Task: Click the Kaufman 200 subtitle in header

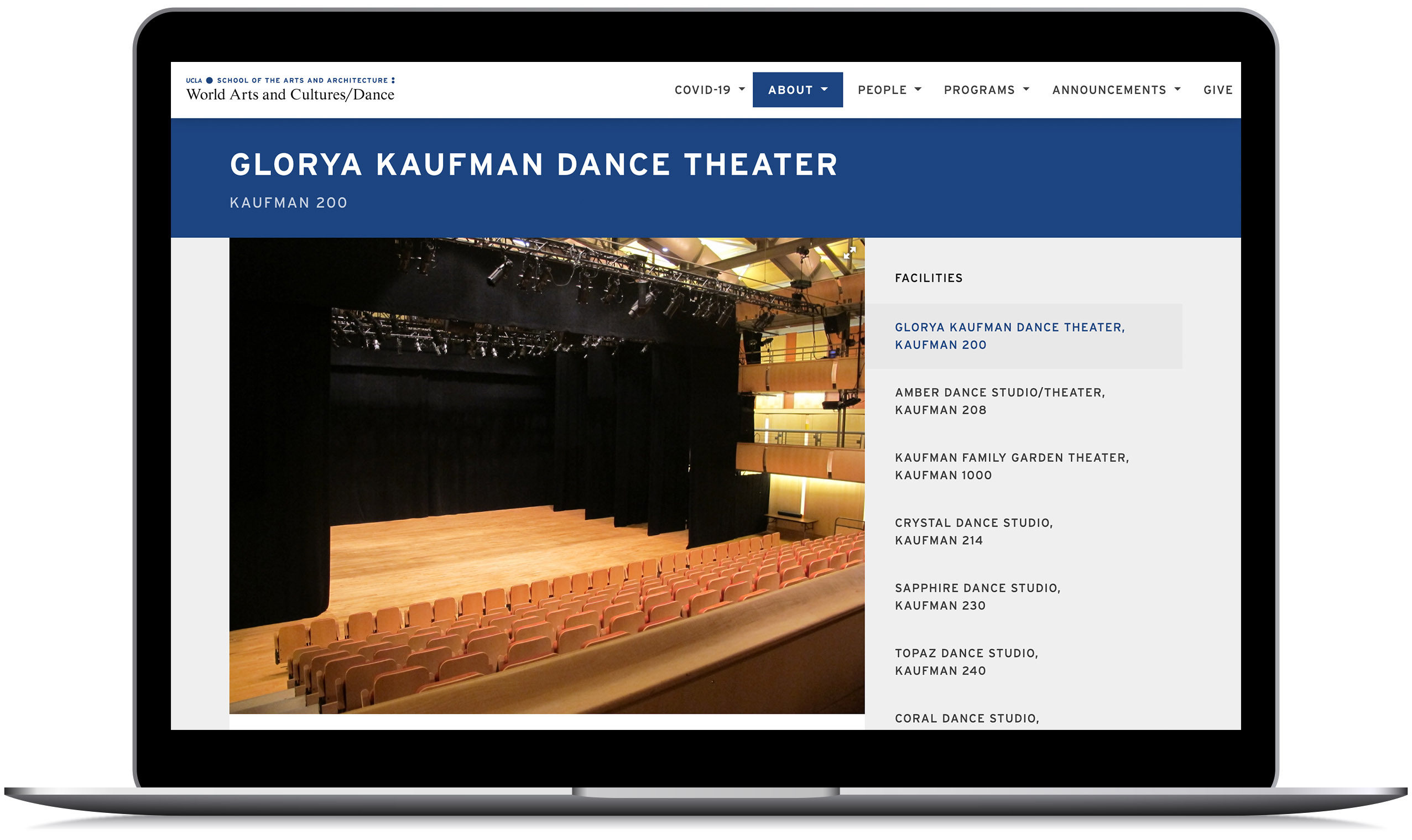Action: [288, 202]
